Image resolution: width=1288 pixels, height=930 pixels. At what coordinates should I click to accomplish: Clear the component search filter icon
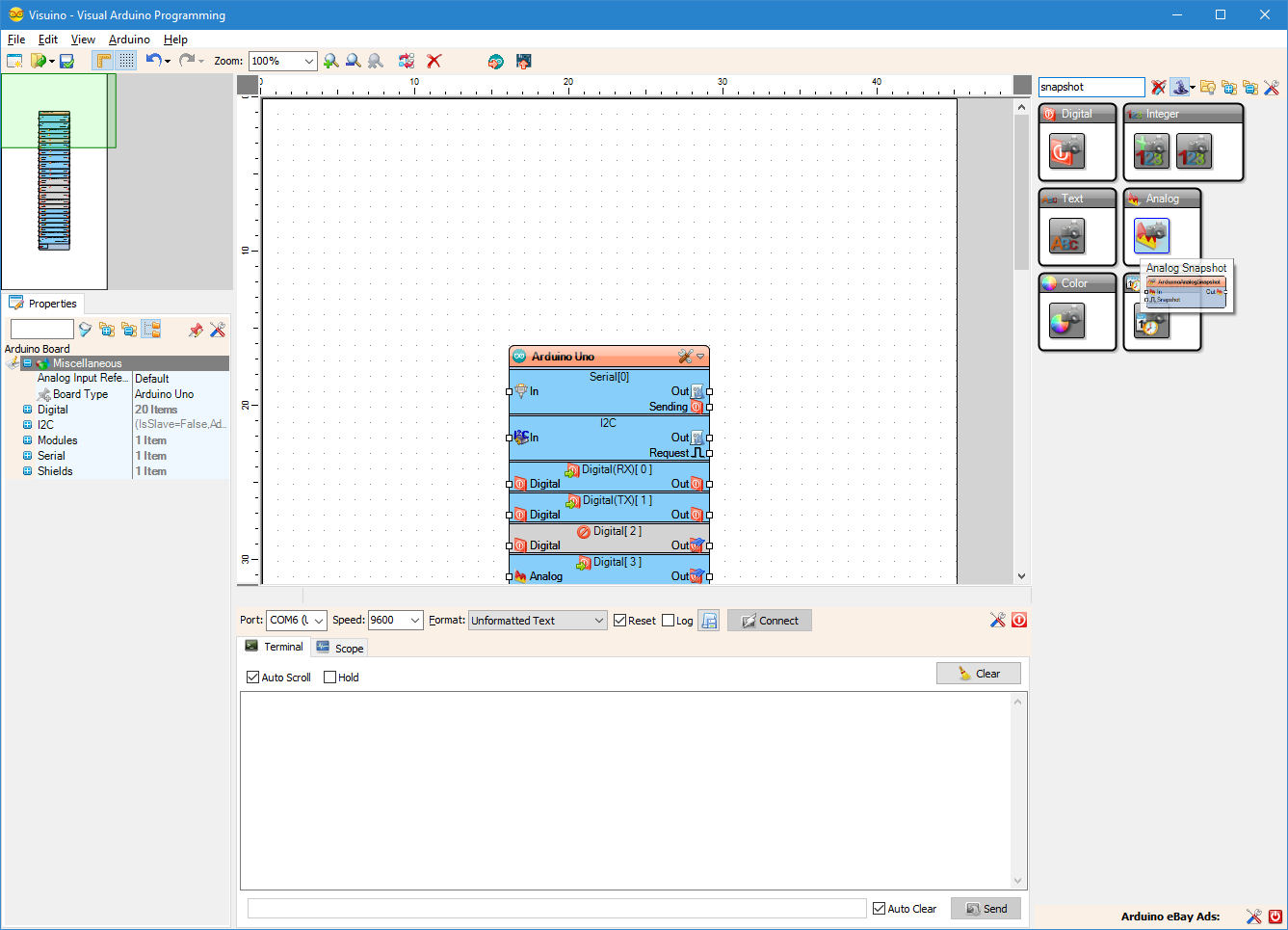click(1158, 87)
